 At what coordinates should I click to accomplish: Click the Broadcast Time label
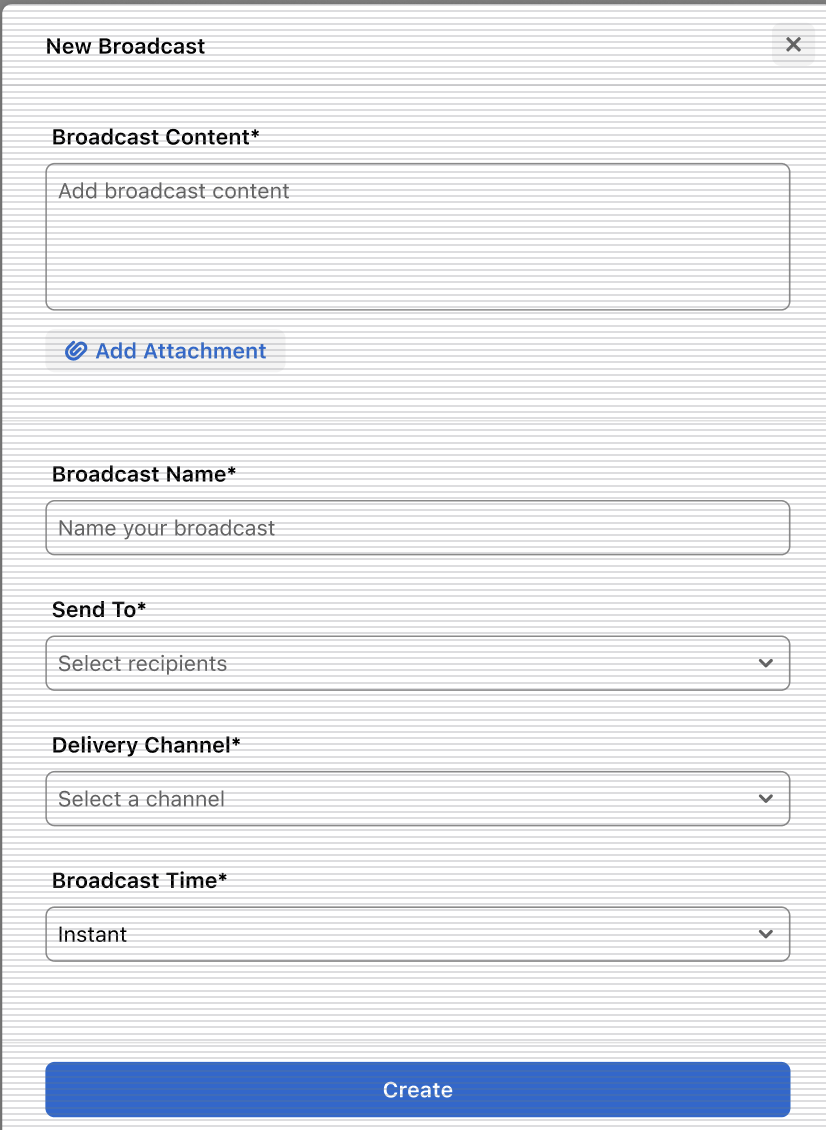pos(140,881)
